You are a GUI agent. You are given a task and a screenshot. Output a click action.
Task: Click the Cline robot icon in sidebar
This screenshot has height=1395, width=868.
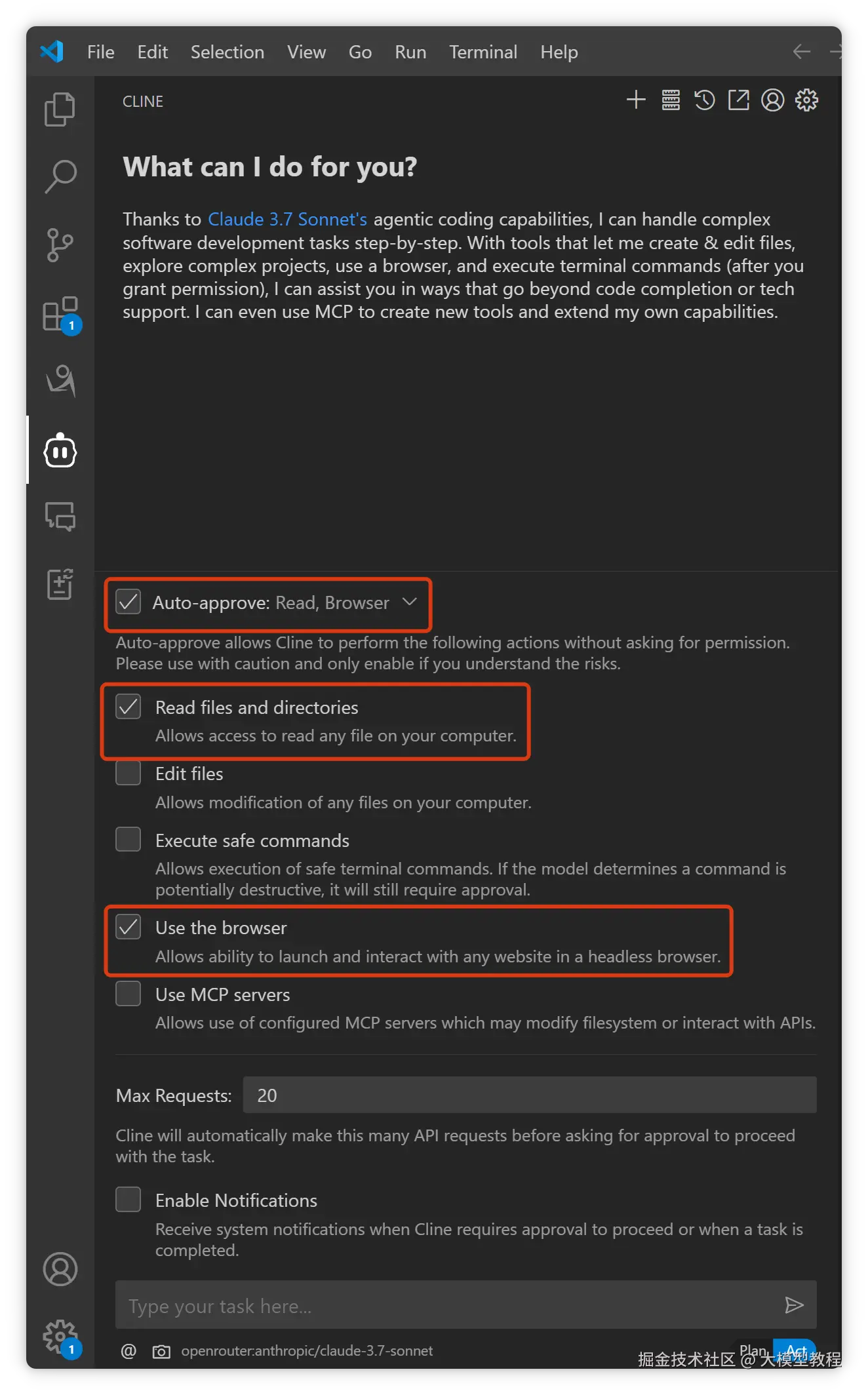[60, 451]
